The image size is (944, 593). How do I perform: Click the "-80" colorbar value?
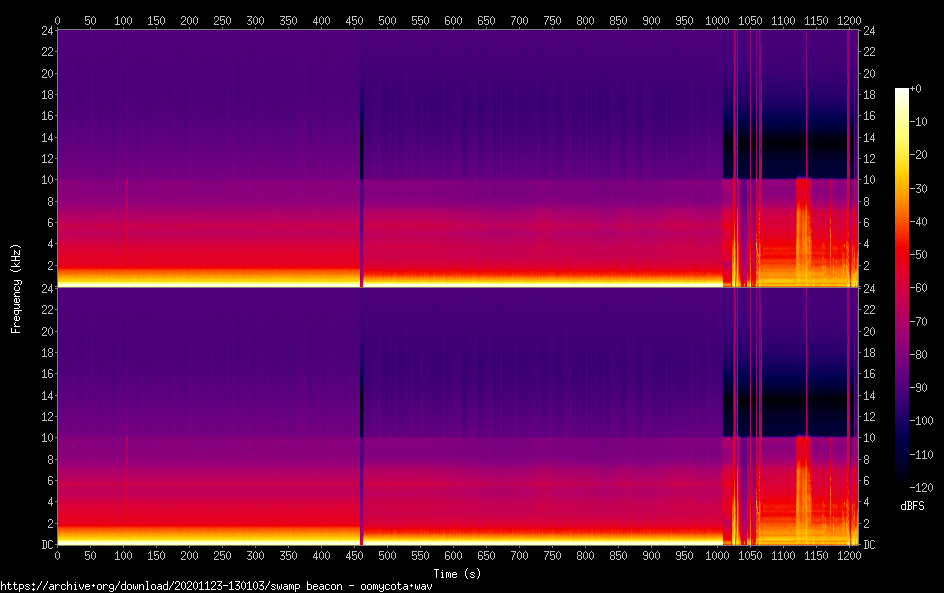[x=919, y=355]
